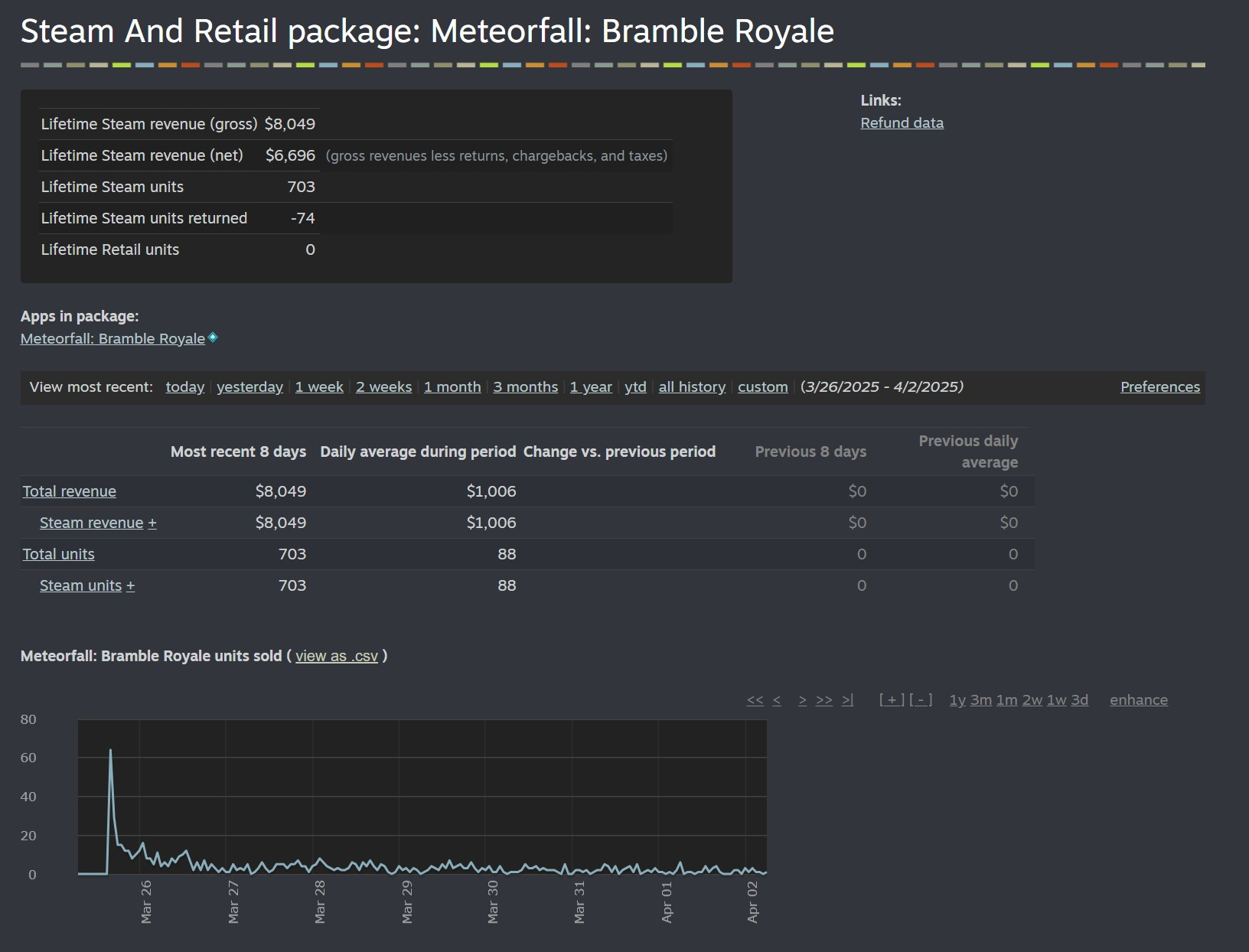This screenshot has height=952, width=1249.
Task: Click the date range (3/26/2025 - 4/2/2025)
Action: pos(882,386)
